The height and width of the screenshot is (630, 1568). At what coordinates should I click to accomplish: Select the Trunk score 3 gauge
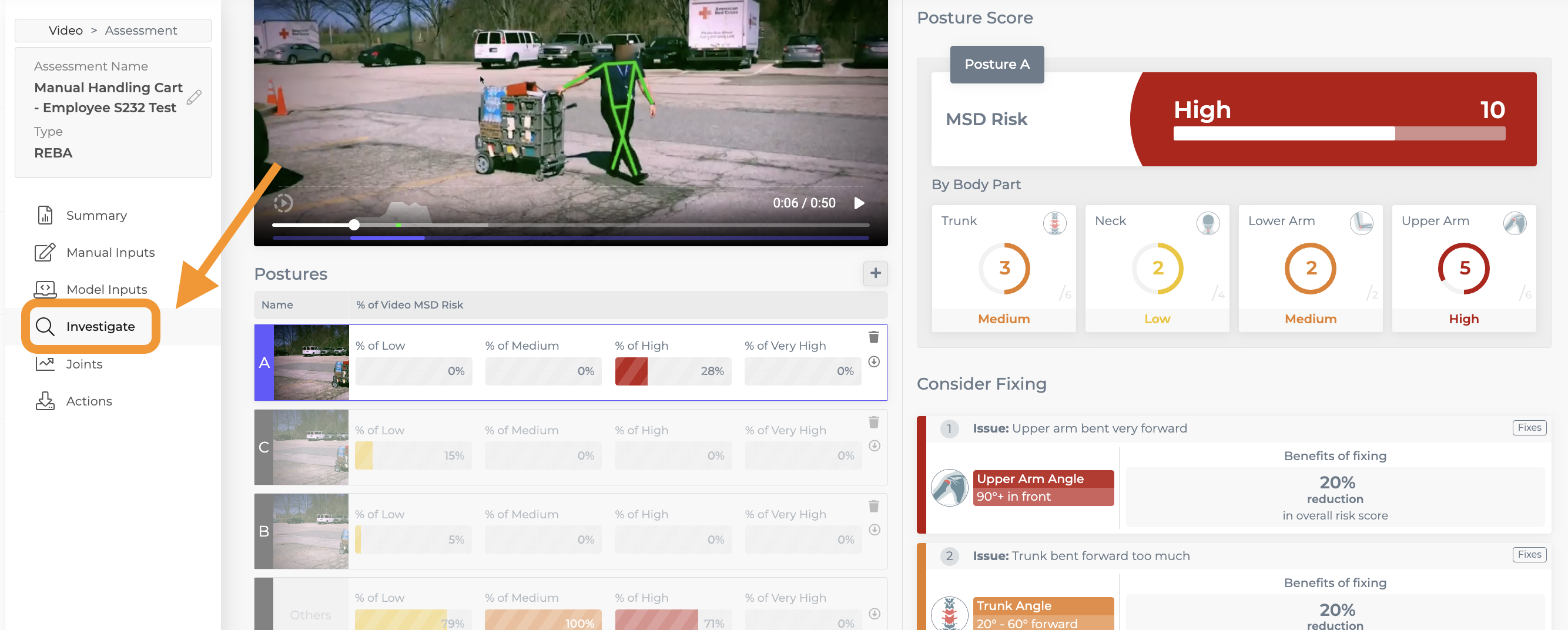pyautogui.click(x=1004, y=269)
